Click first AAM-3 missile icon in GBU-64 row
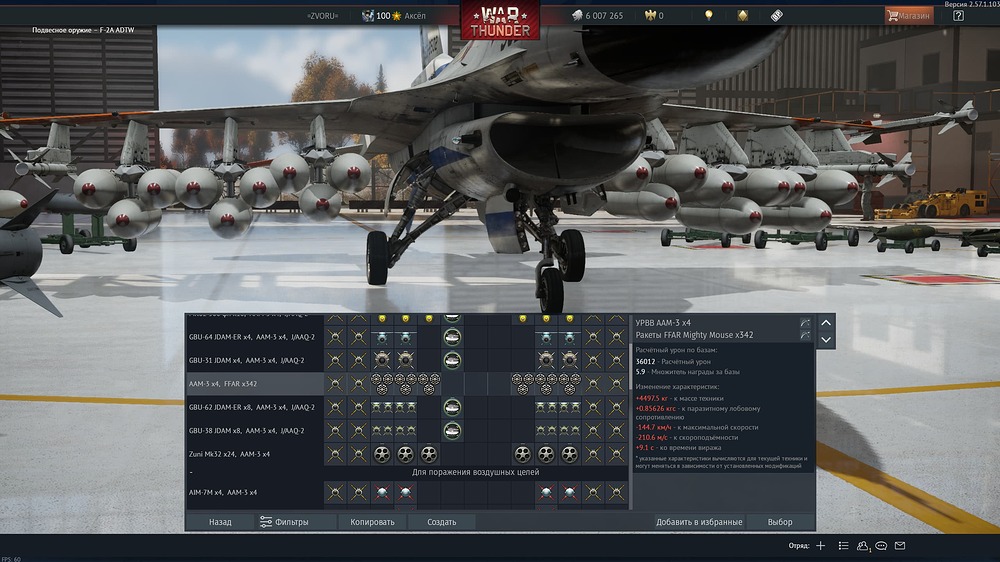1000x562 pixels. [x=335, y=337]
